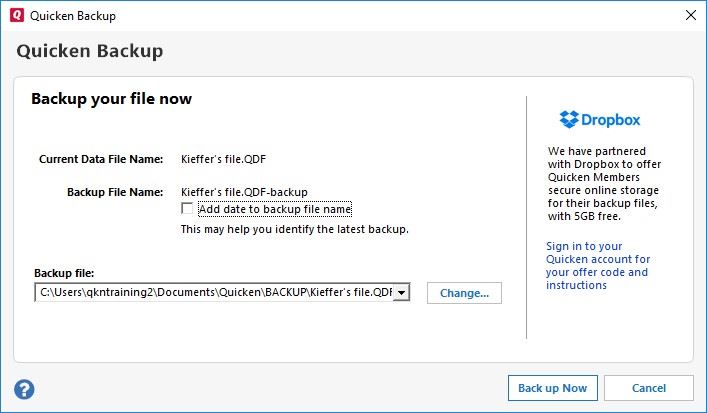Select the Kieffer's file.QDF current file name
707x413 pixels.
tap(223, 159)
